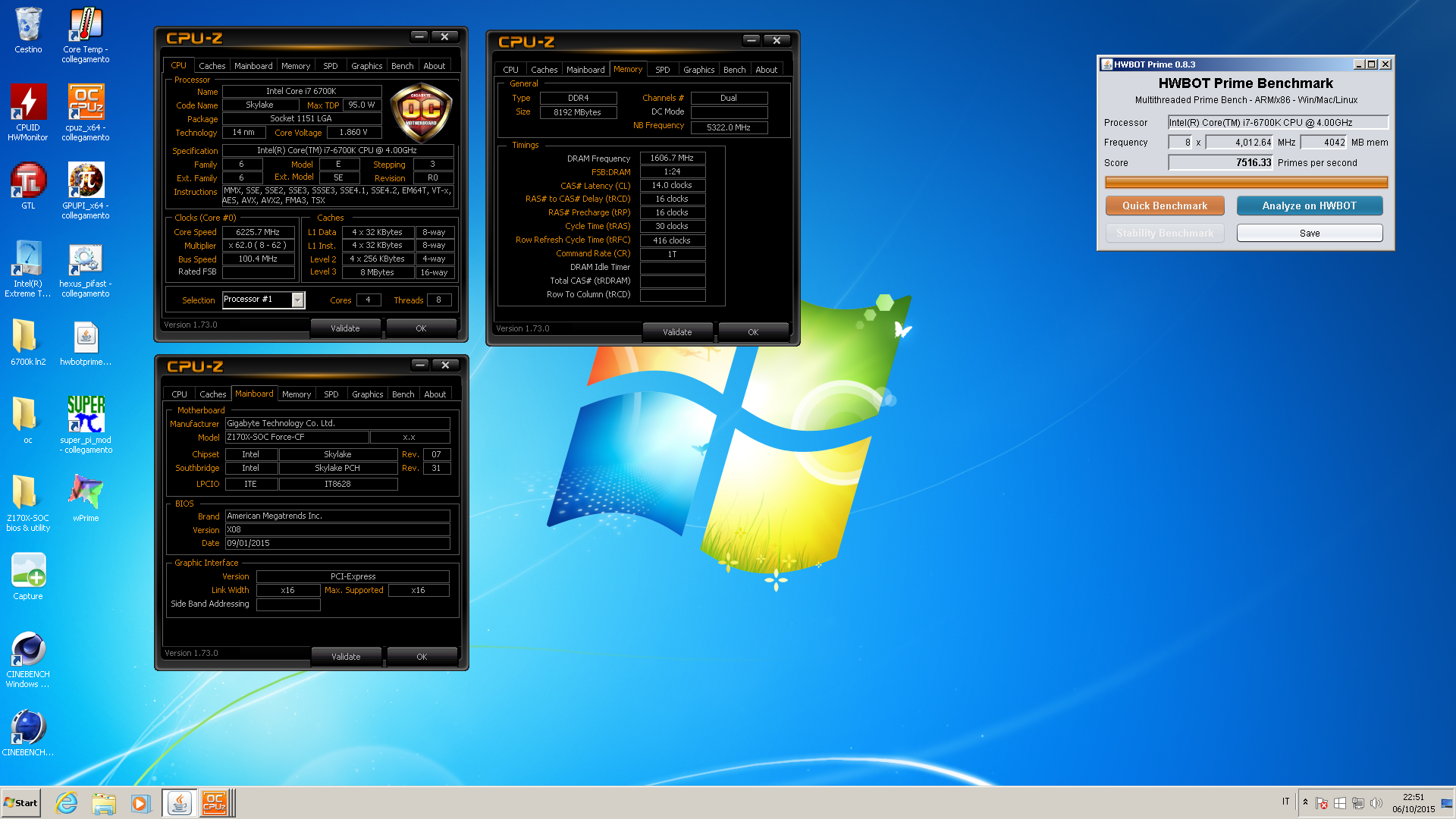Open Windows Media Player taskbar icon
The height and width of the screenshot is (819, 1456).
(x=140, y=803)
